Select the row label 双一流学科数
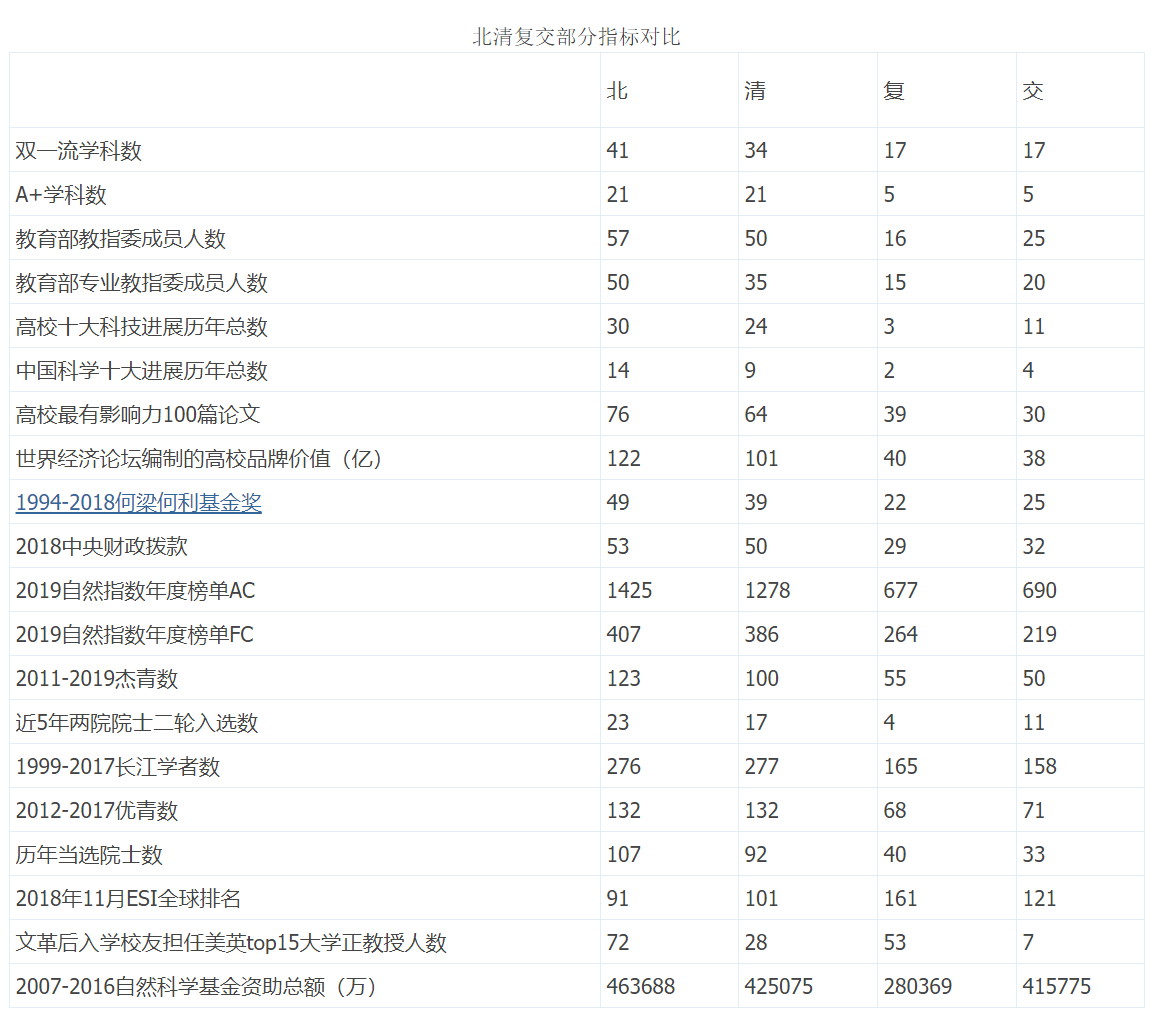 click(78, 150)
